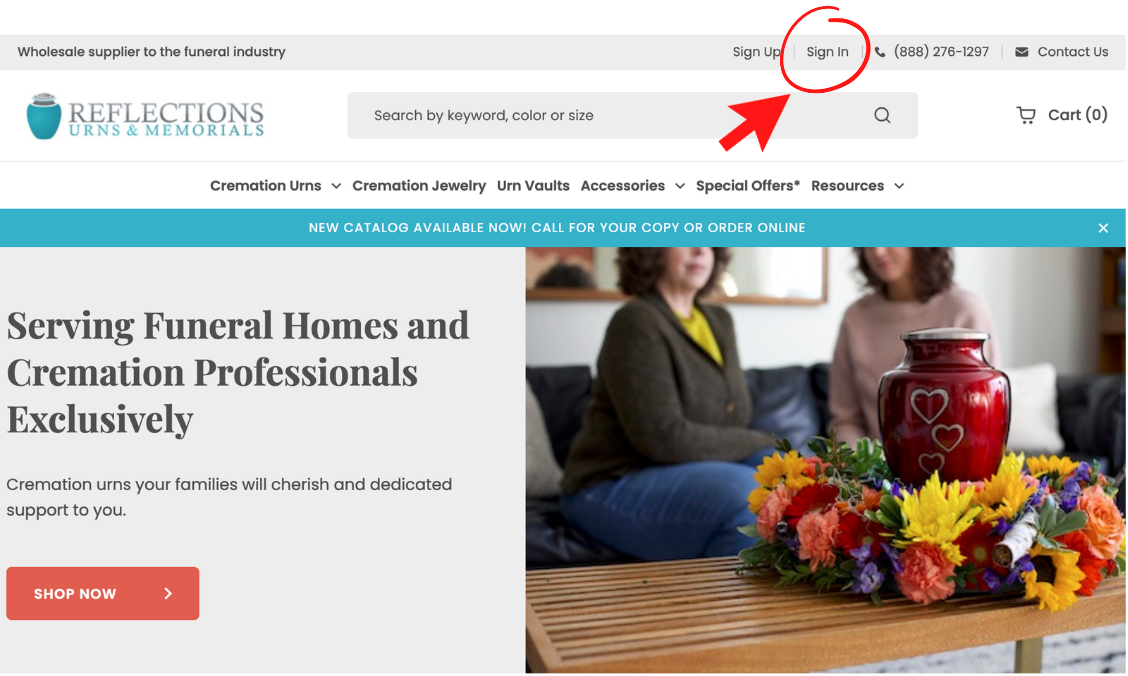Screen dimensions: 1128x676
Task: Expand the Accessories dropdown chevron
Action: [x=680, y=186]
